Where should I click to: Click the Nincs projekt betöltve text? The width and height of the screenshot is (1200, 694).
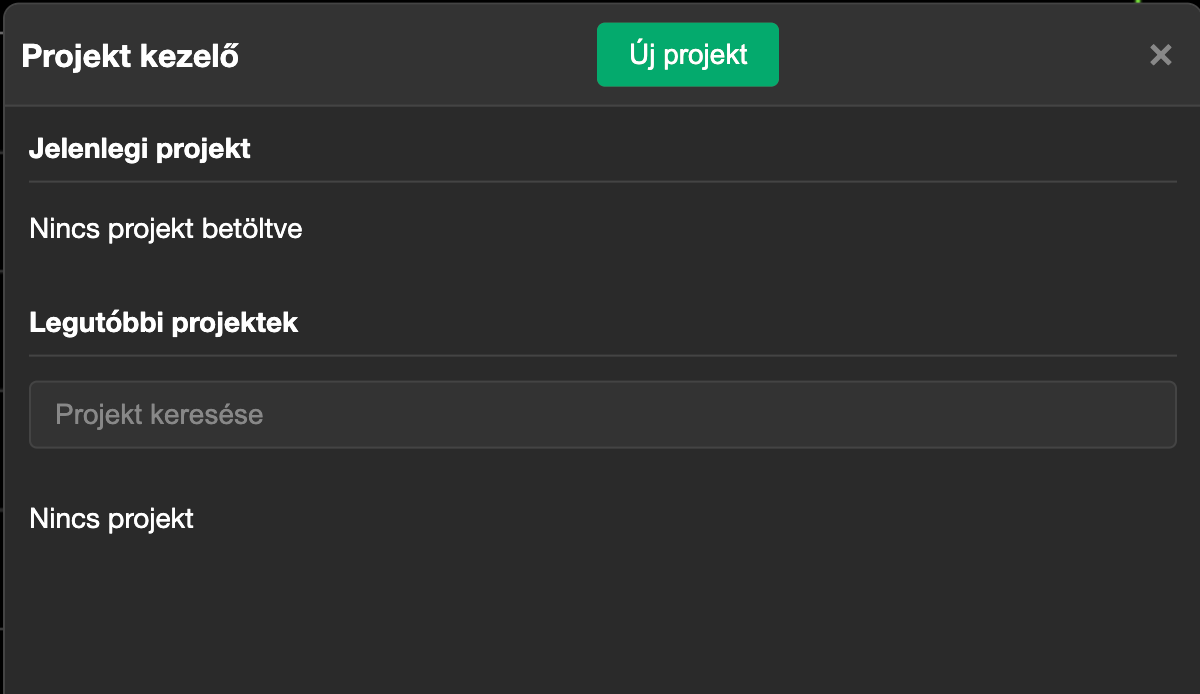[165, 229]
